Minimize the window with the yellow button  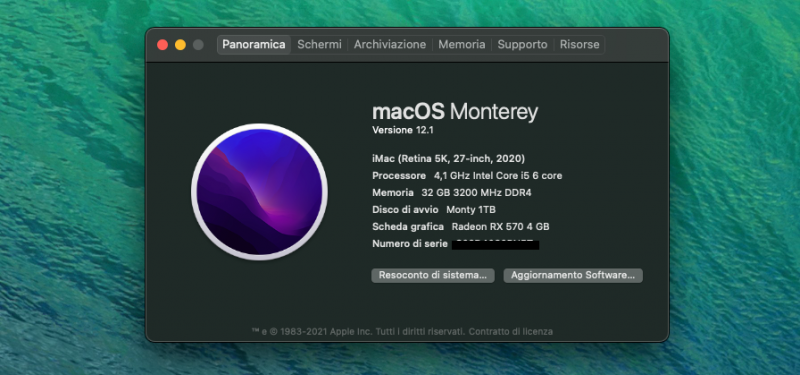180,45
